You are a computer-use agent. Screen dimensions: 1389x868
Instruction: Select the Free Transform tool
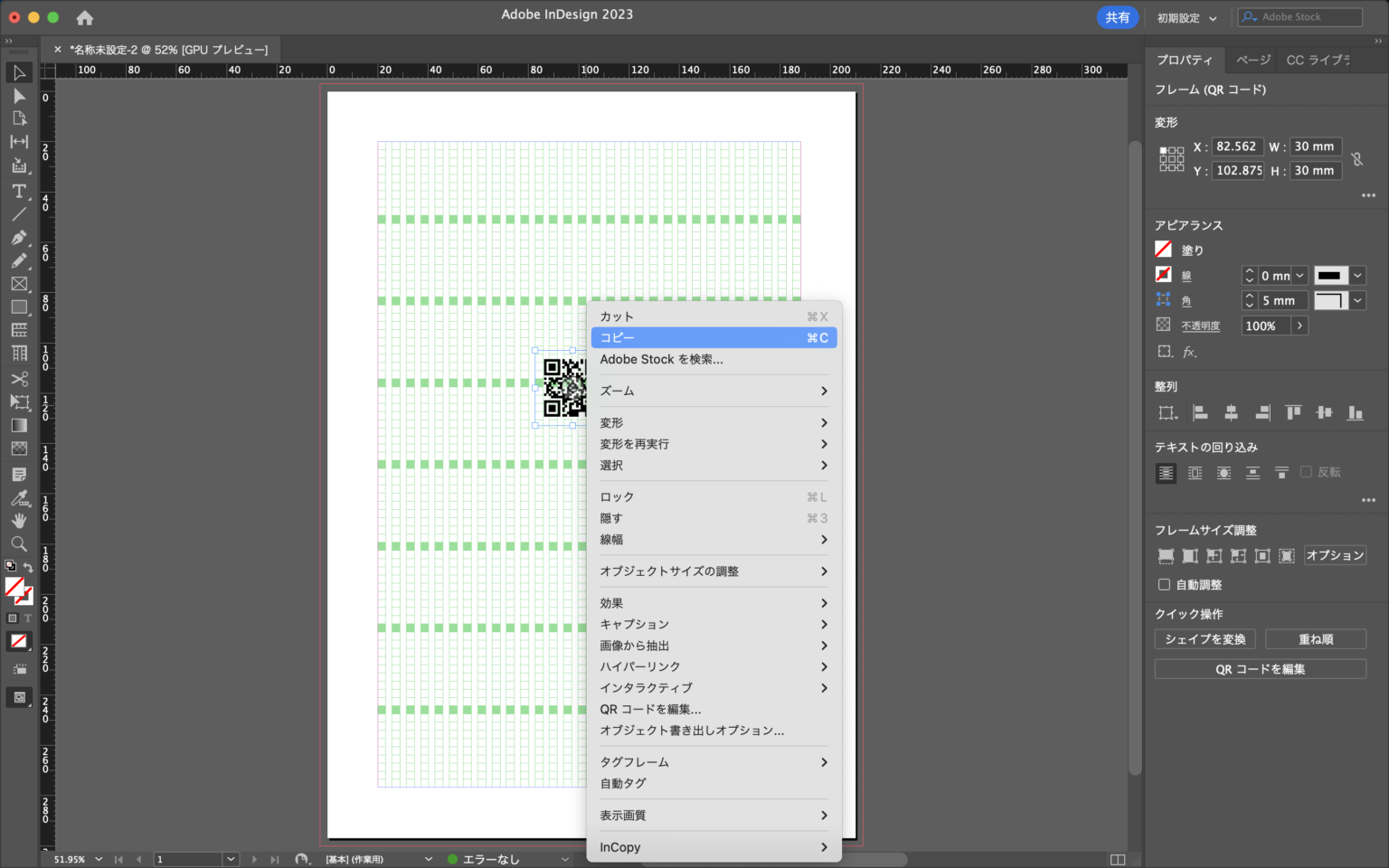coord(19,402)
